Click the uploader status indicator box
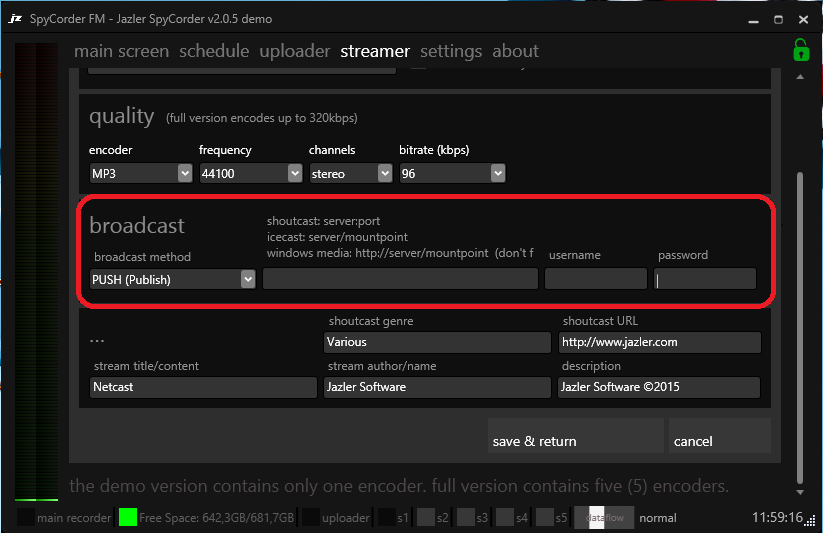823x533 pixels. point(311,517)
